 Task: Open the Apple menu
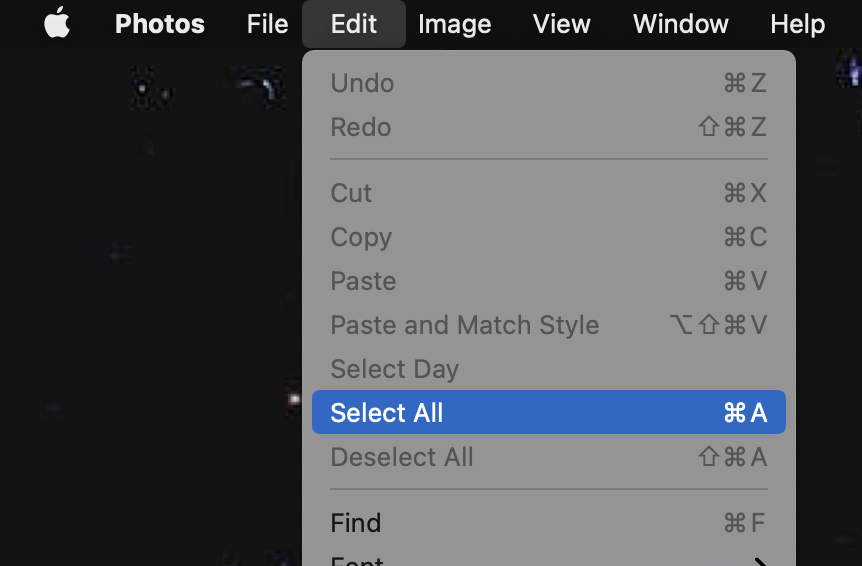point(57,23)
